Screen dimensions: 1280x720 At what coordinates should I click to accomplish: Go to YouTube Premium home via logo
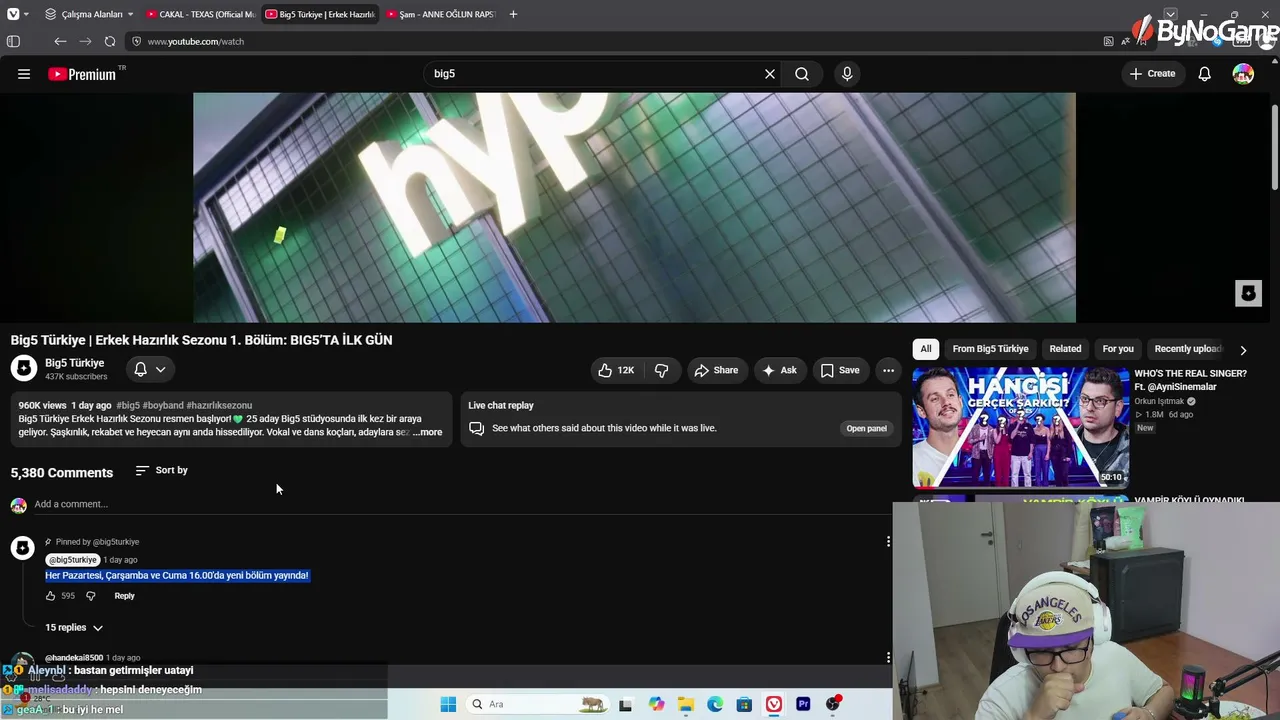coord(82,74)
